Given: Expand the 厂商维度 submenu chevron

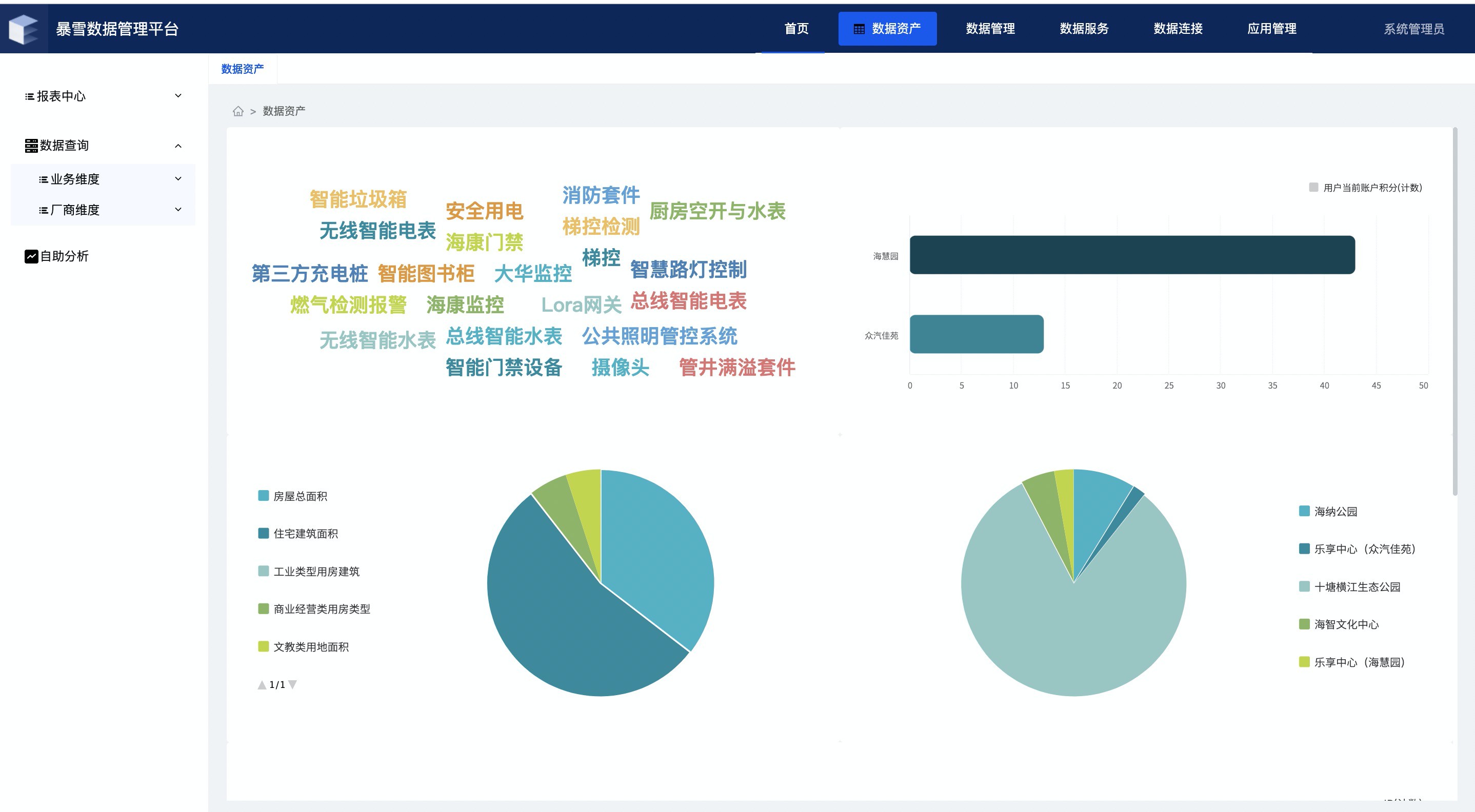Looking at the screenshot, I should [178, 210].
